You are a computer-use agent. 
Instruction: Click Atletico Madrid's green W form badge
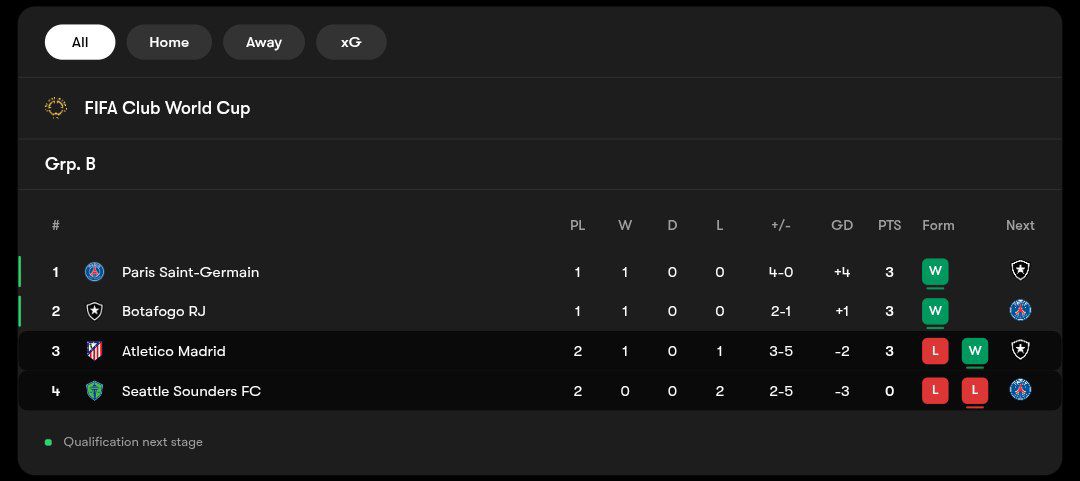[x=975, y=351]
